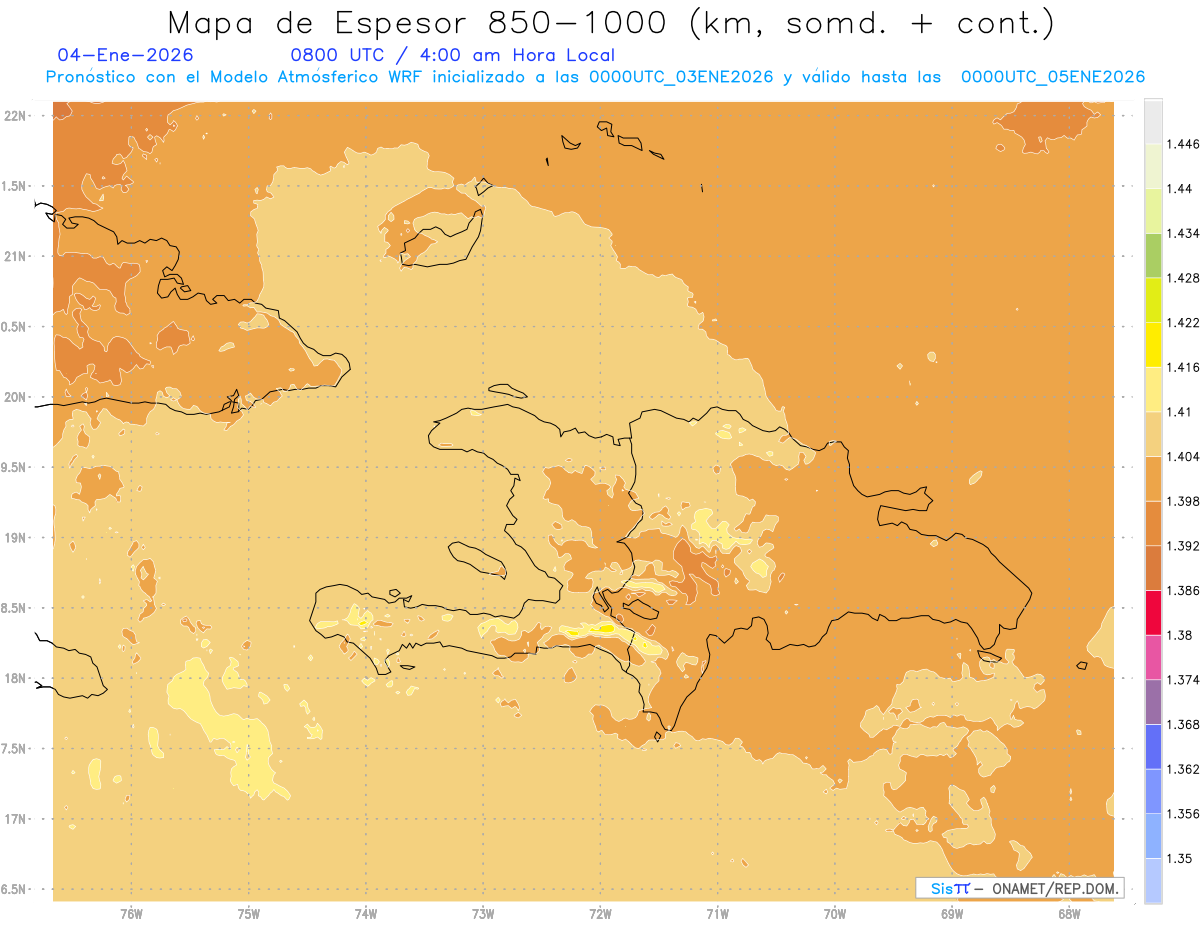The width and height of the screenshot is (1200, 927).
Task: Click the '74W' longitude axis label
Action: click(366, 913)
